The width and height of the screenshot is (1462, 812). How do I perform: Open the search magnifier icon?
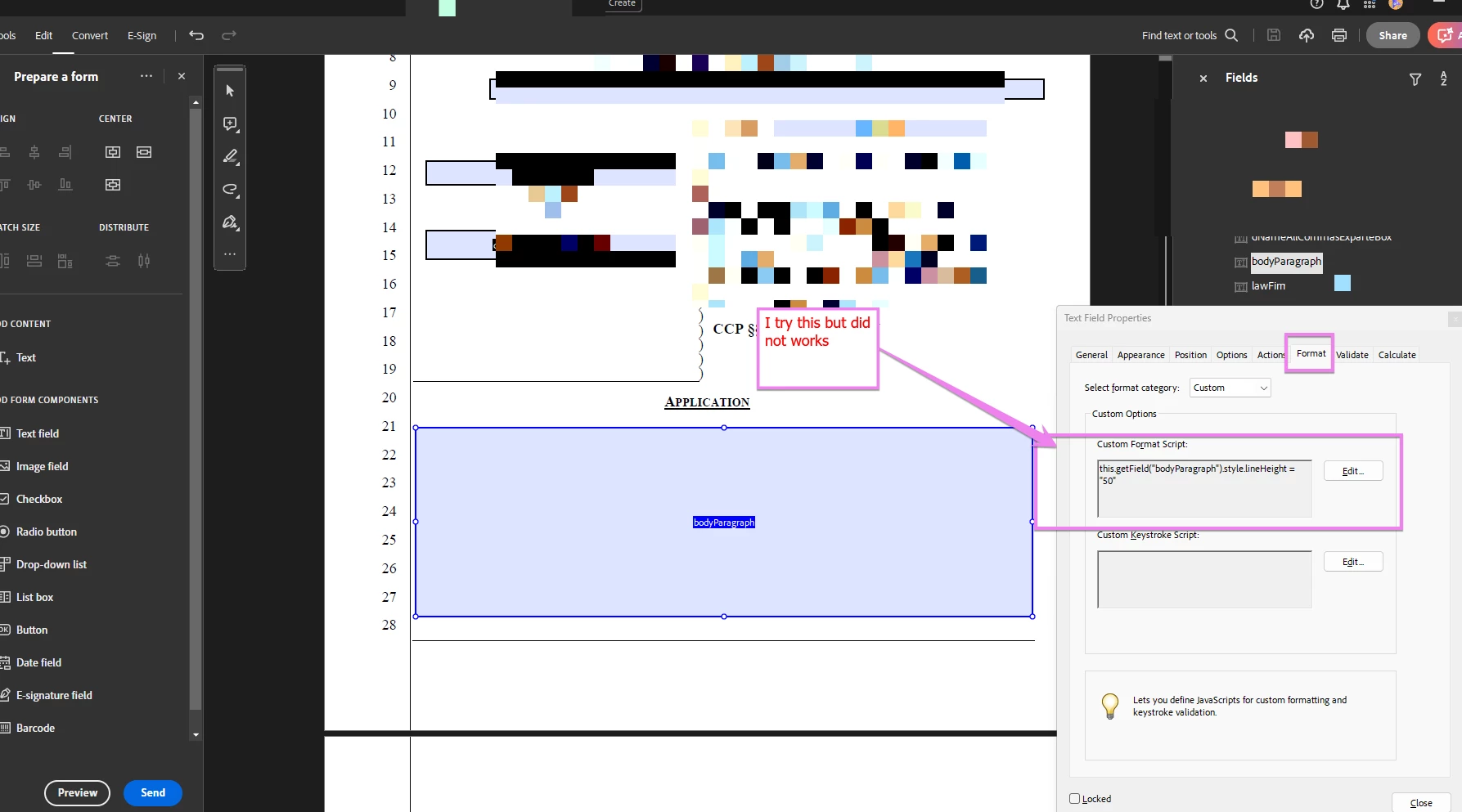[x=1231, y=35]
